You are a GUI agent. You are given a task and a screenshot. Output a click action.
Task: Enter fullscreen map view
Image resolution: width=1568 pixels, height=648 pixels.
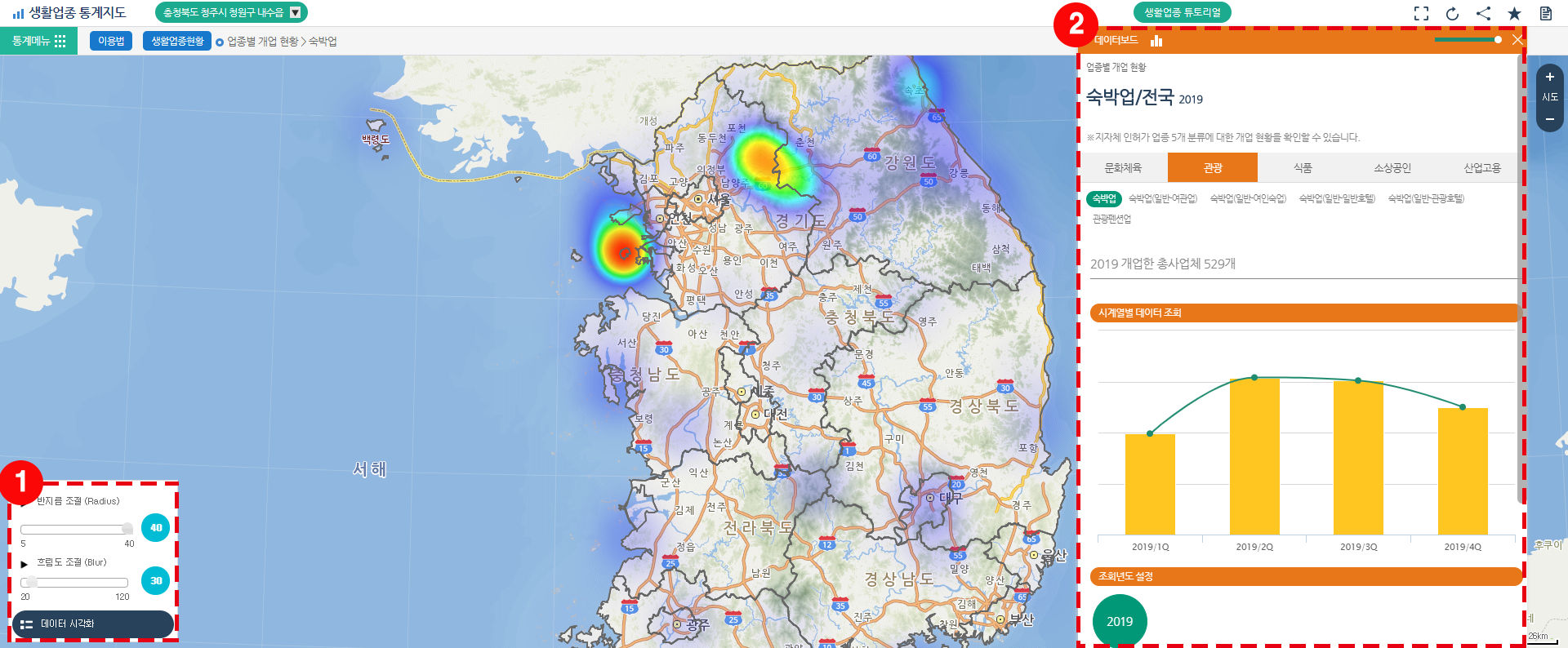[x=1421, y=13]
